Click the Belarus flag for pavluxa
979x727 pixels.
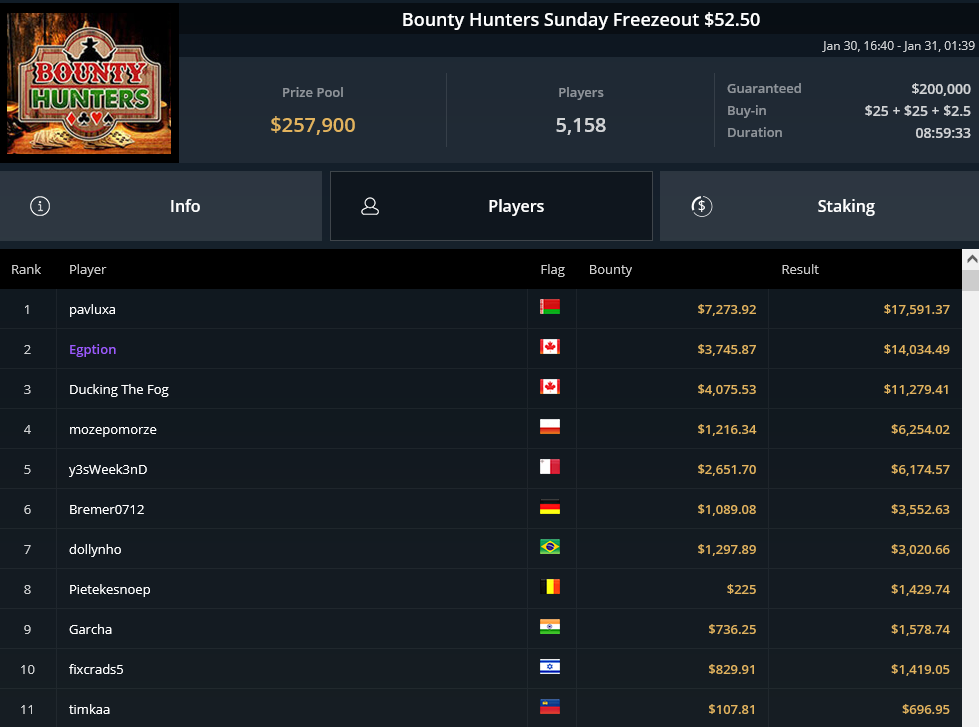tap(549, 307)
